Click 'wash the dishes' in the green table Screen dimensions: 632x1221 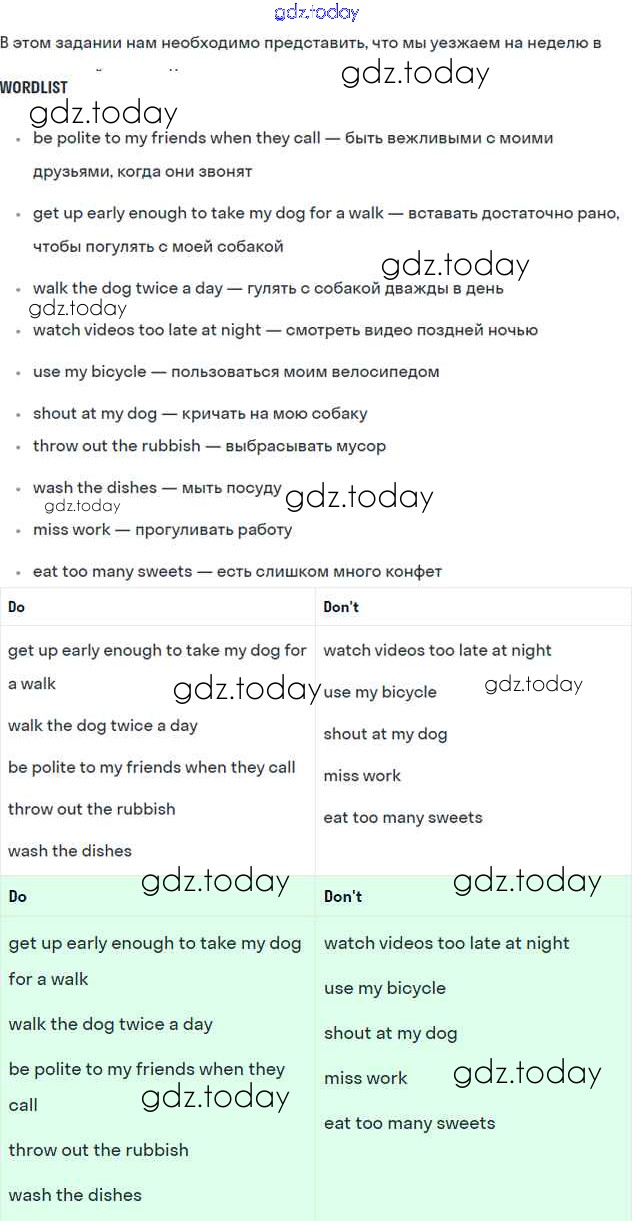[75, 1195]
